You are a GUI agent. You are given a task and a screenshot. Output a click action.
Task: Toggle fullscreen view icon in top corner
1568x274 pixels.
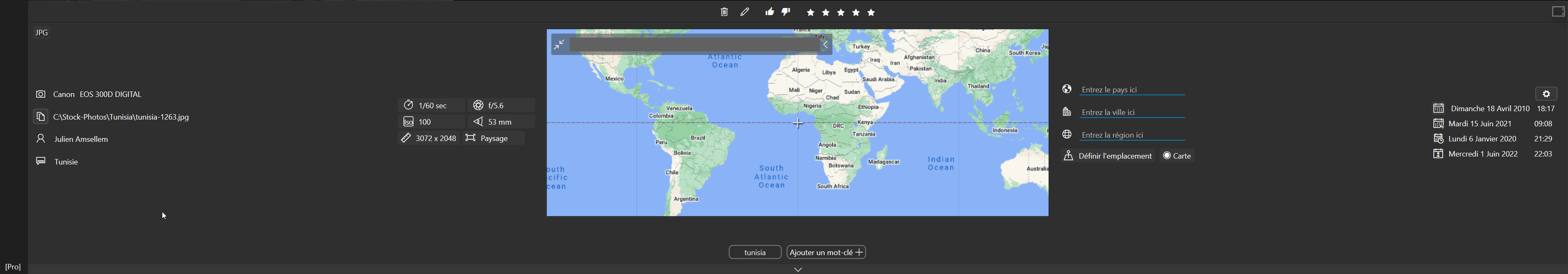tap(1558, 12)
